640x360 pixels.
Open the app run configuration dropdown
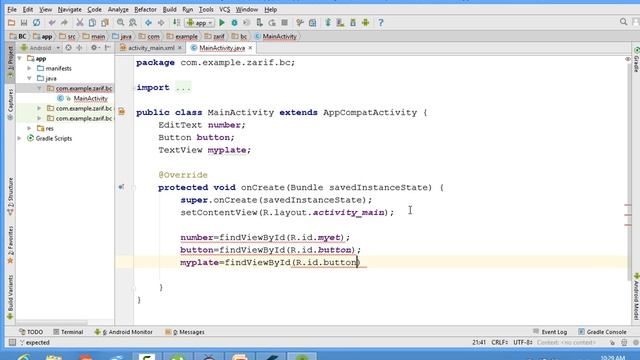coord(199,23)
